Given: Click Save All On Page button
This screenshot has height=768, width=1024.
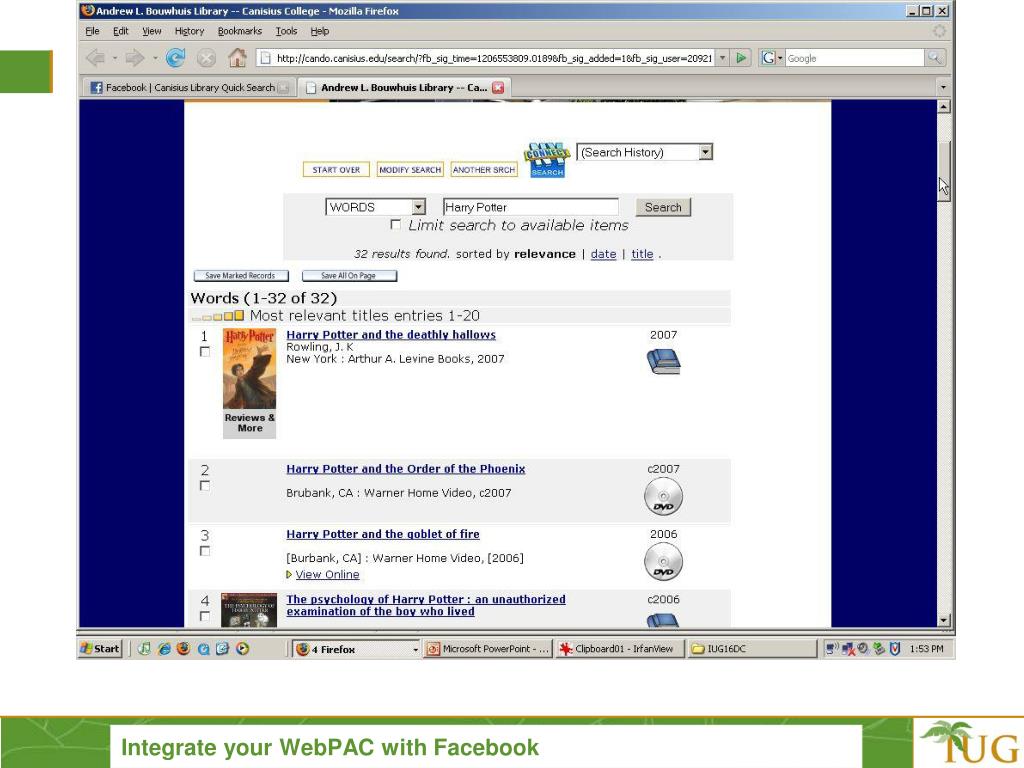Looking at the screenshot, I should 349,276.
